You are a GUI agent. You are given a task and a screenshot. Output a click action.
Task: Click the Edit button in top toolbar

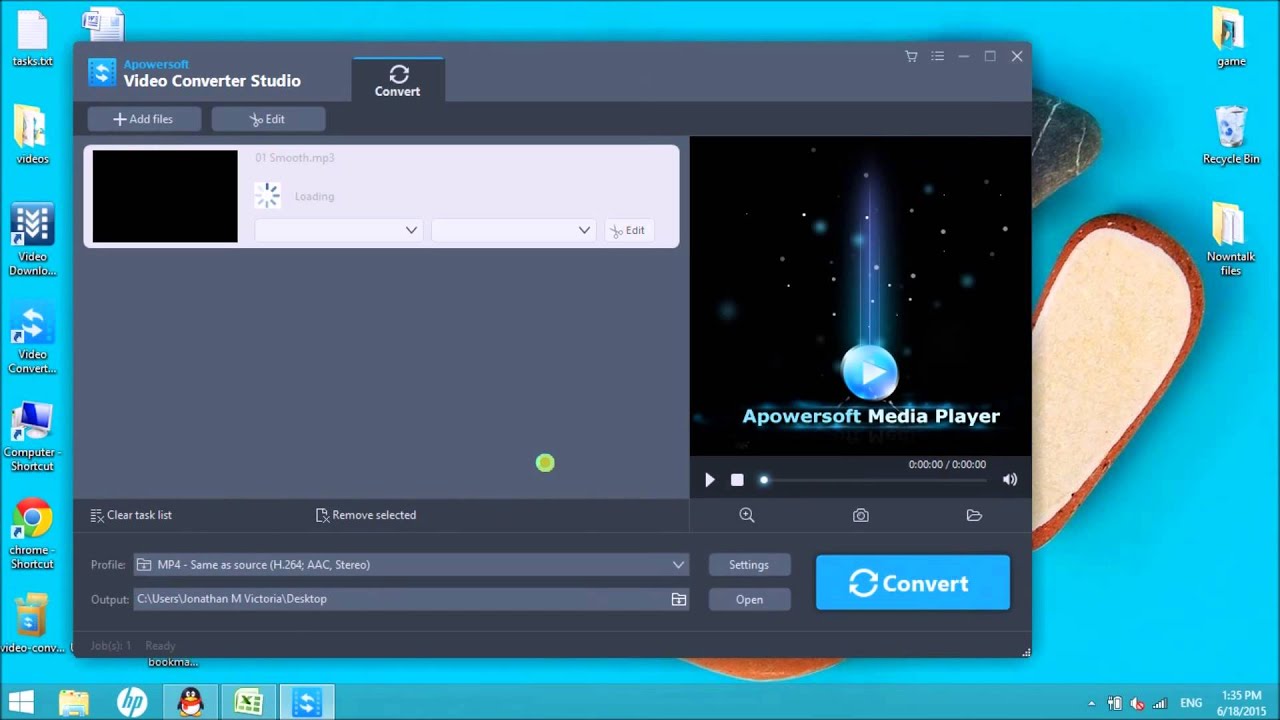[x=268, y=119]
